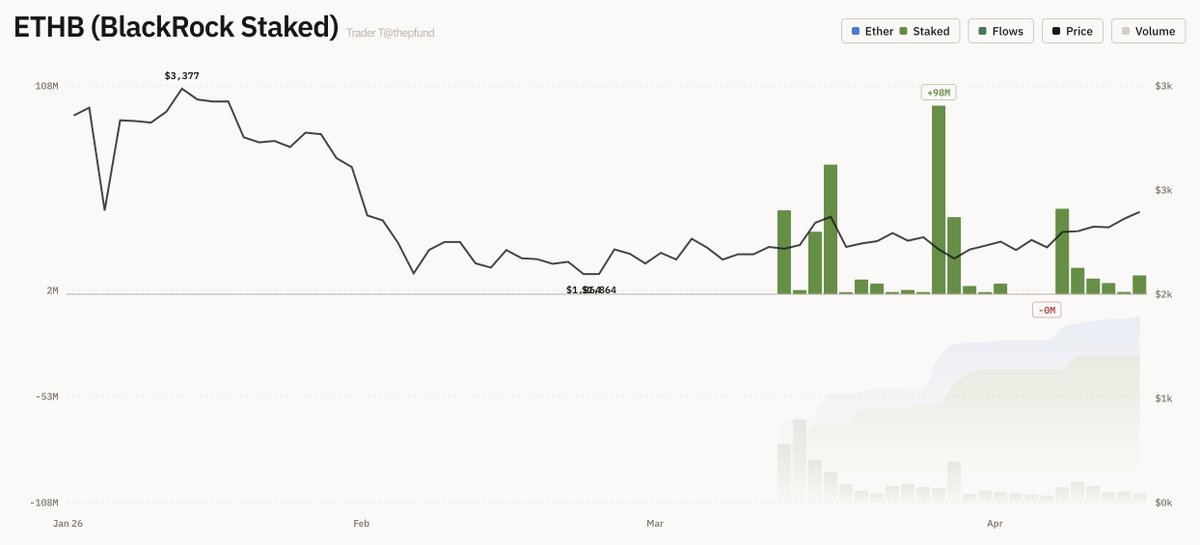1200x545 pixels.
Task: Click the black Price legend swatch
Action: (x=1056, y=31)
